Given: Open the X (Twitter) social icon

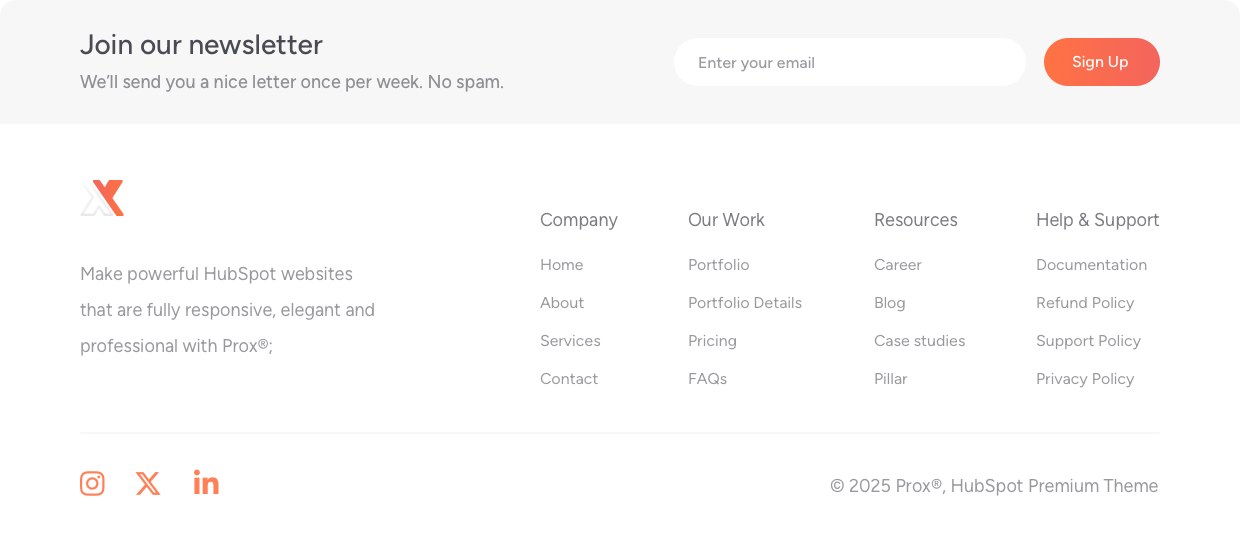Looking at the screenshot, I should coord(148,484).
